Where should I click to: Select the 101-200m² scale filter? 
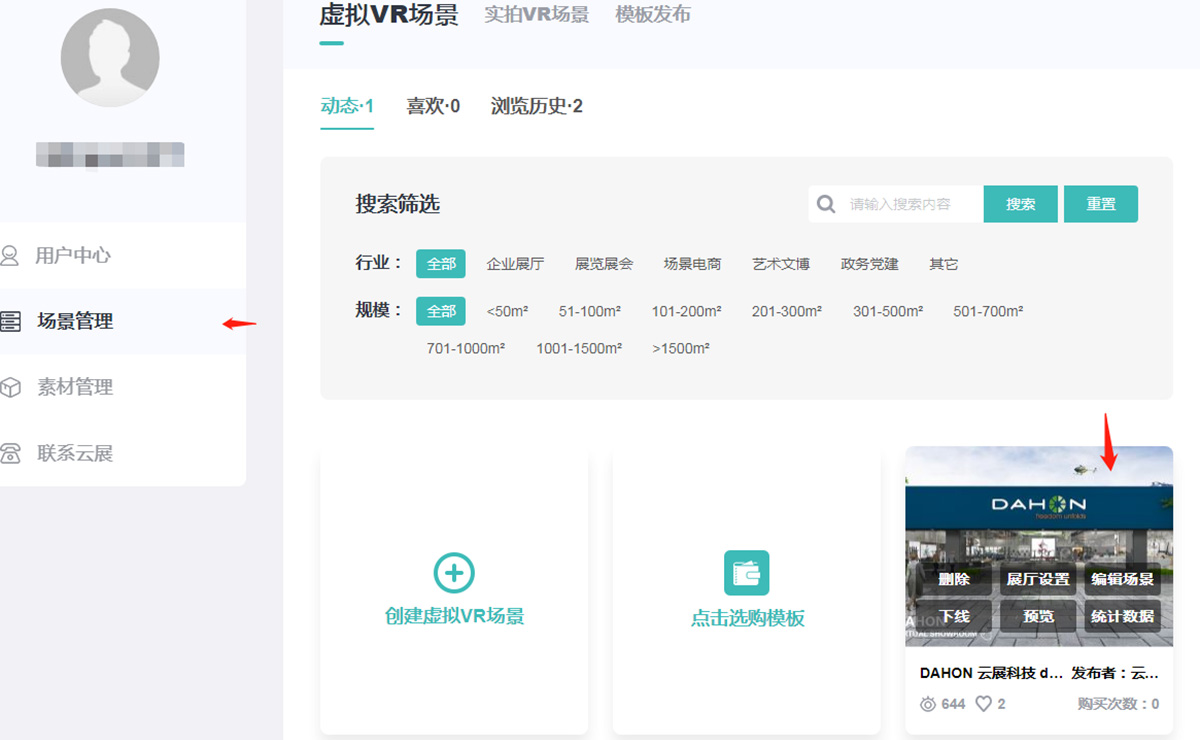[687, 311]
